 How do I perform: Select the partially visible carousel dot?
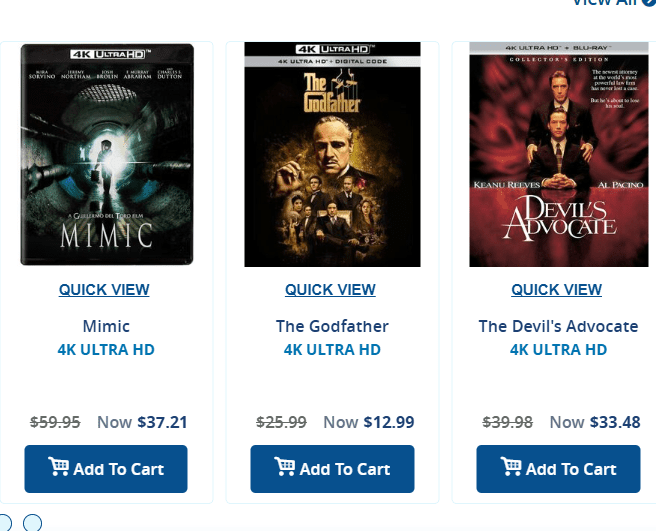point(5,523)
